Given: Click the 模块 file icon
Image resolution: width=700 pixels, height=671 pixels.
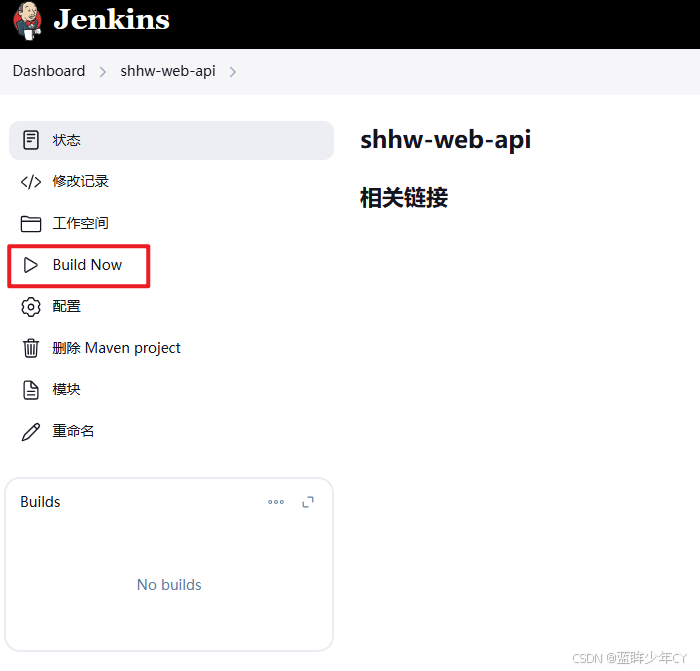Looking at the screenshot, I should pyautogui.click(x=31, y=390).
